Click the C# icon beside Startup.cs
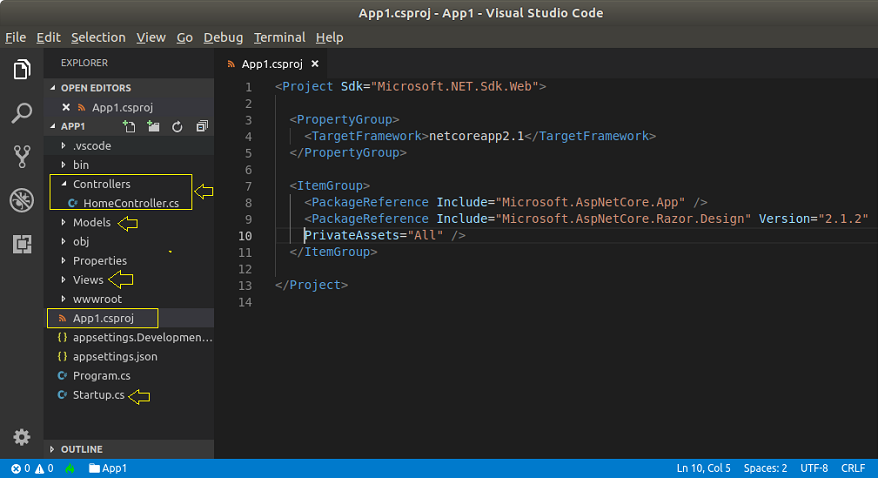The height and width of the screenshot is (478, 878). (62, 395)
